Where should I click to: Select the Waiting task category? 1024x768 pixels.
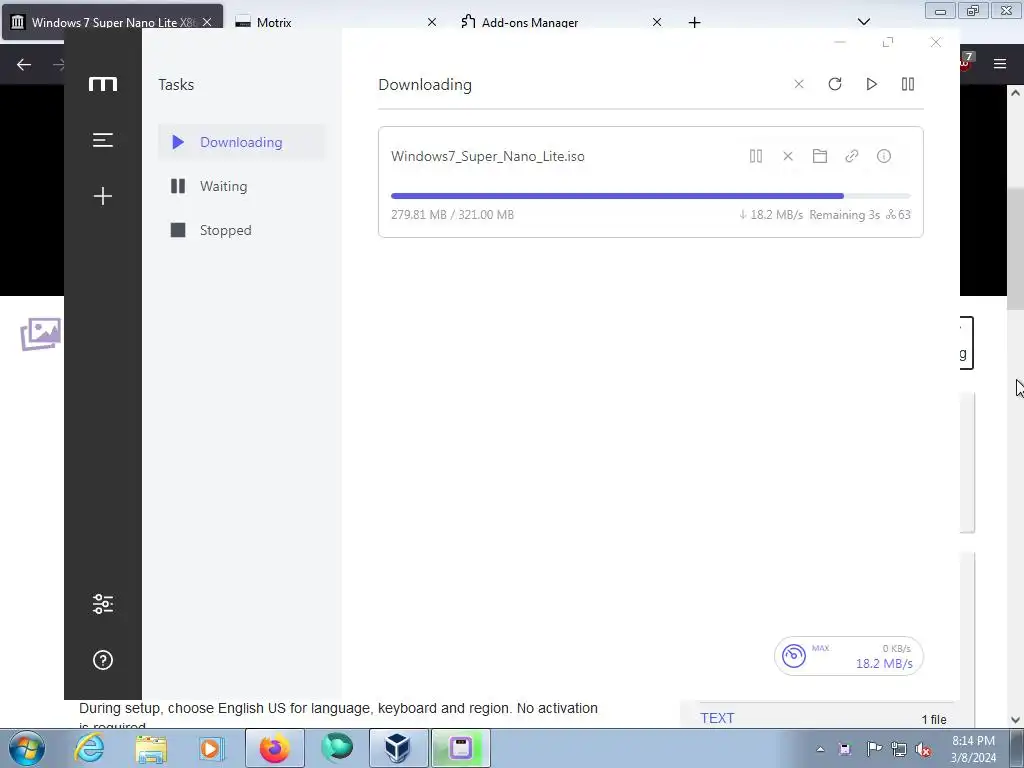(x=242, y=186)
